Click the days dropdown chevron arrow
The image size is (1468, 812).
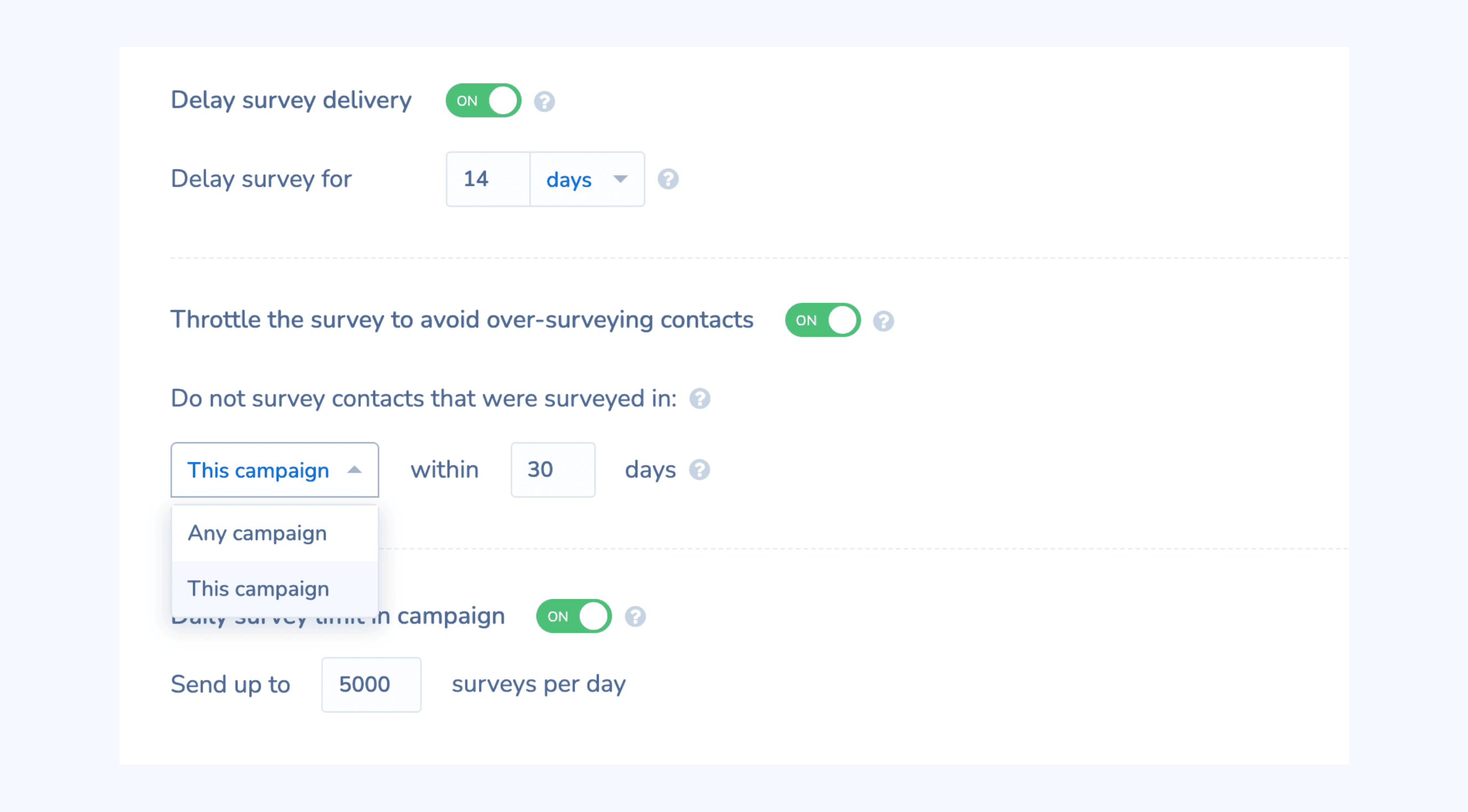click(x=621, y=179)
